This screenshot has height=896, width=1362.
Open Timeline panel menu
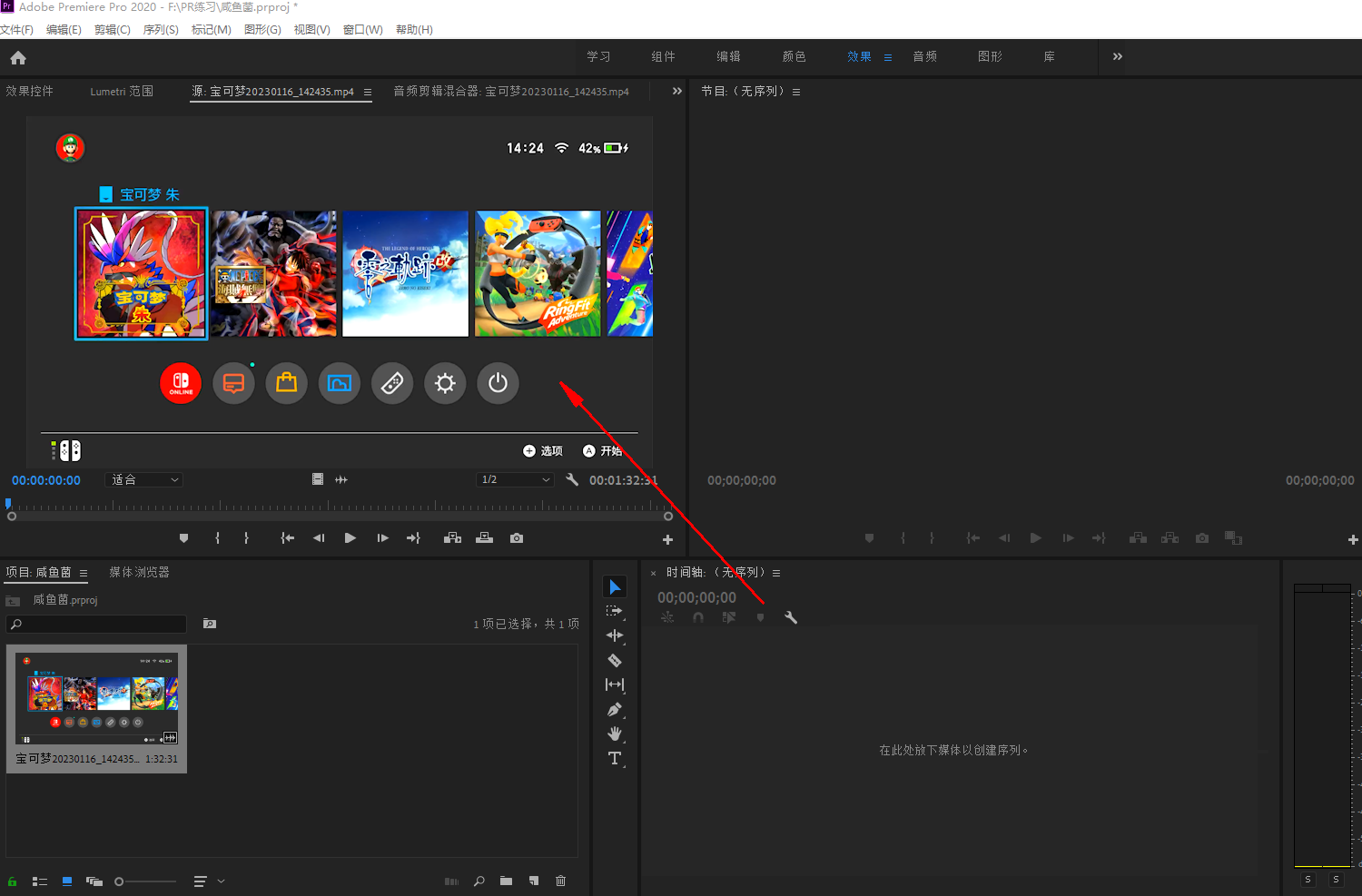(776, 573)
